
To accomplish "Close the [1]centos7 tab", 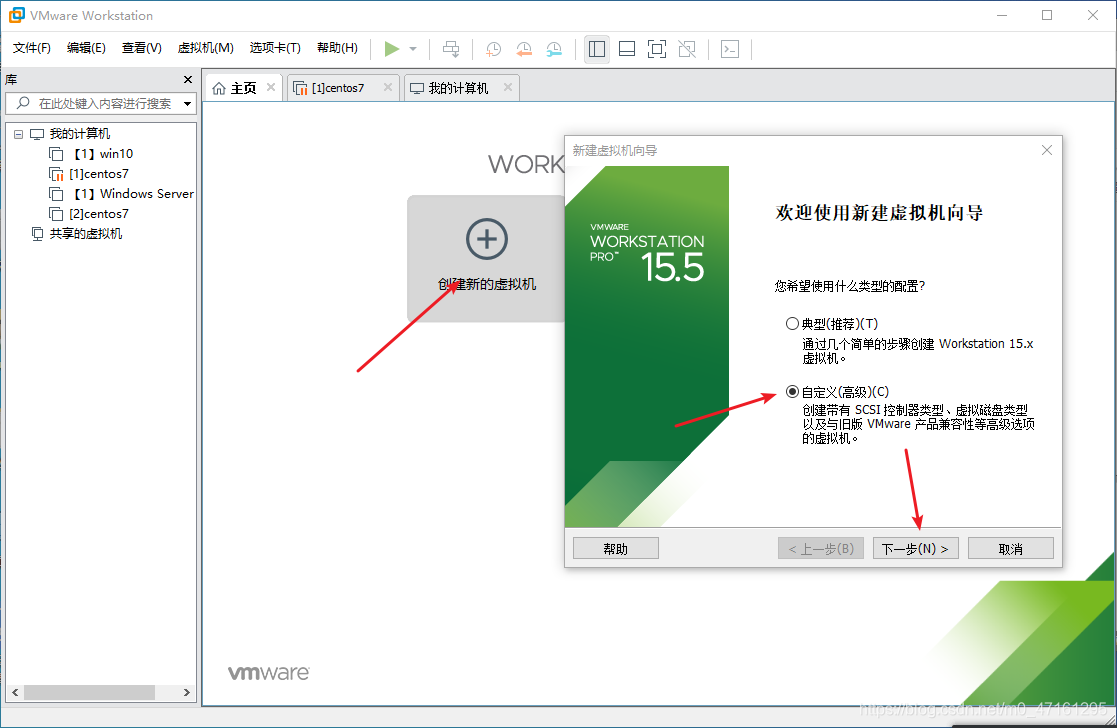I will coord(388,87).
